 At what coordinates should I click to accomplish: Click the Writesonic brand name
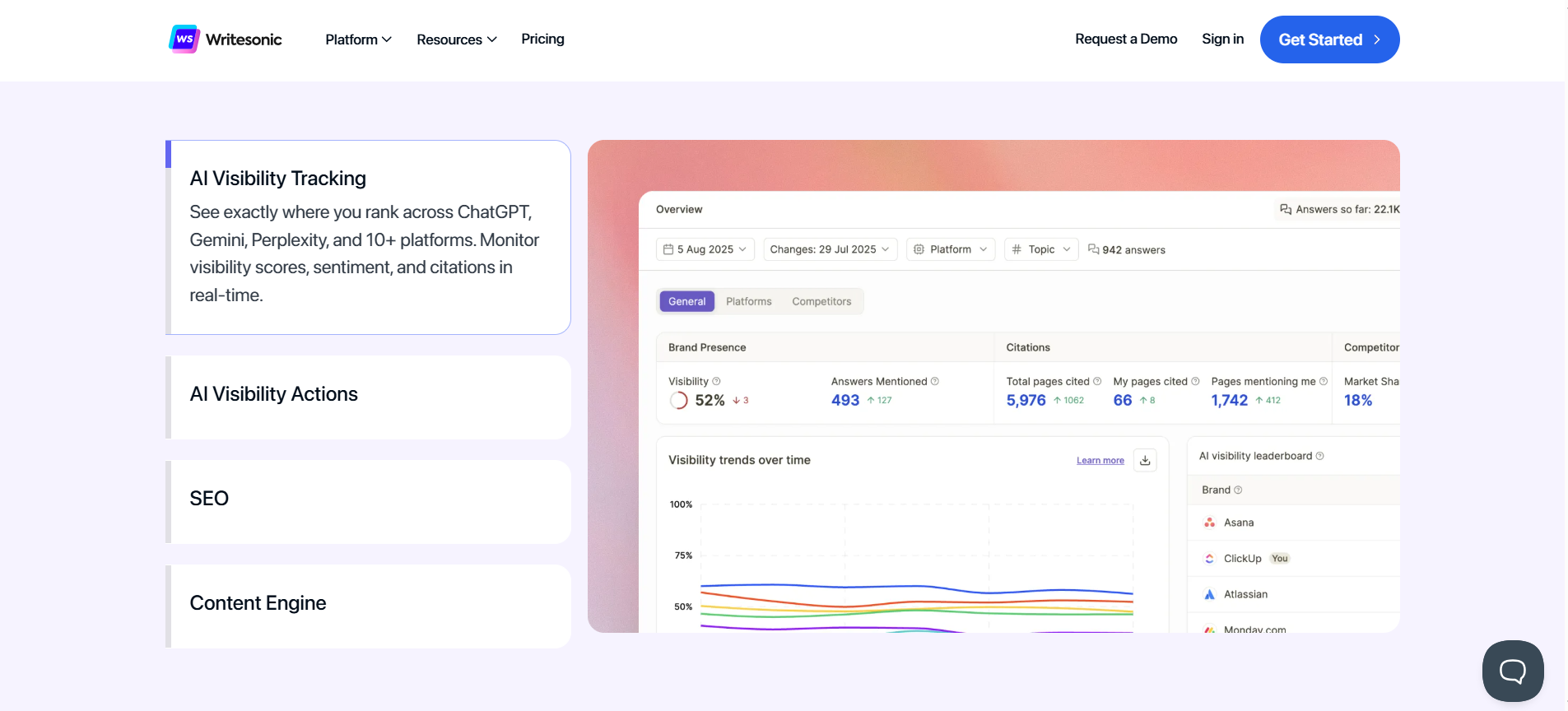pyautogui.click(x=244, y=39)
